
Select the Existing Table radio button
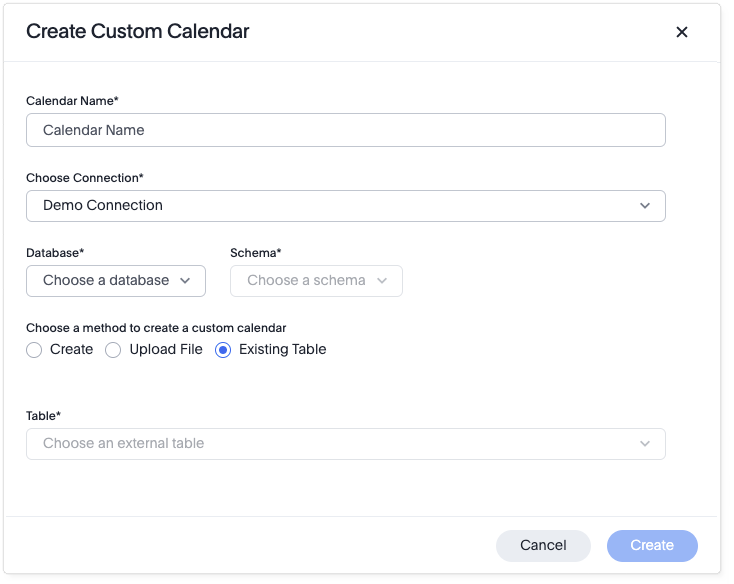pos(223,350)
